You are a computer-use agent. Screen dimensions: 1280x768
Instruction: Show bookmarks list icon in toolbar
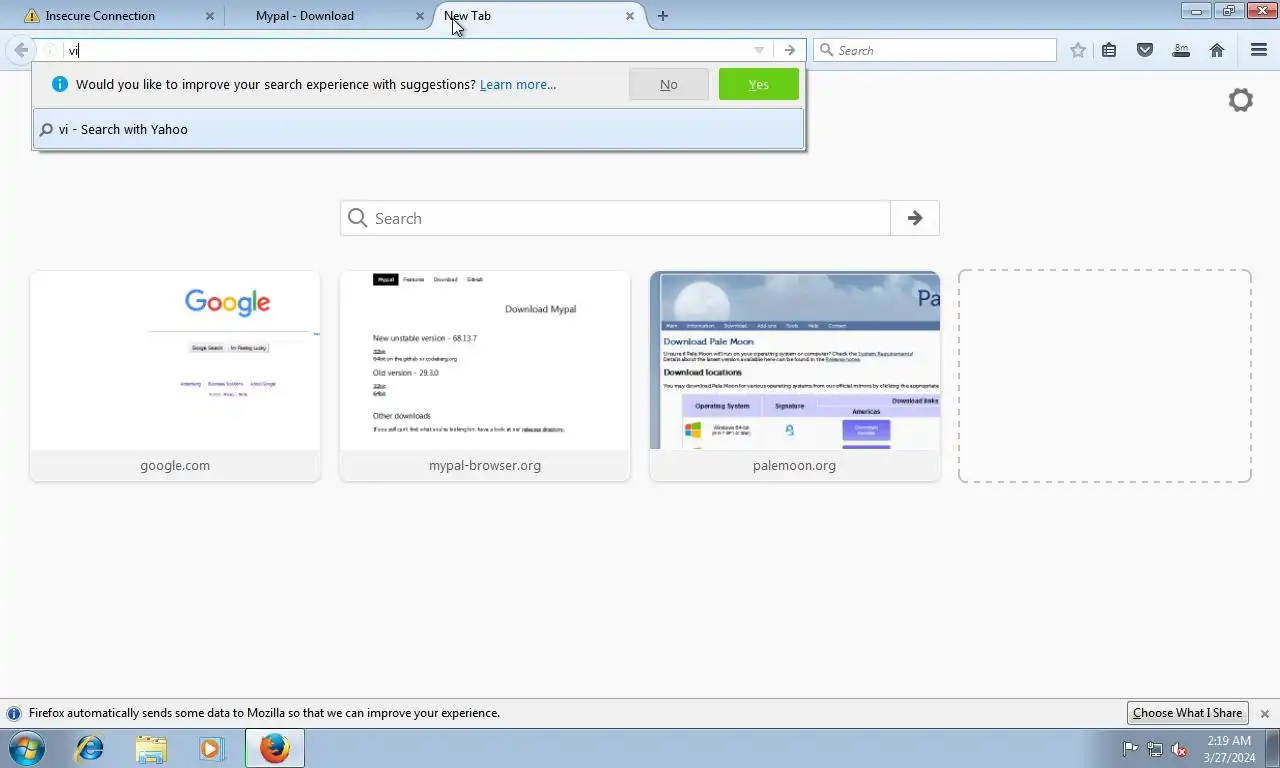[1109, 50]
